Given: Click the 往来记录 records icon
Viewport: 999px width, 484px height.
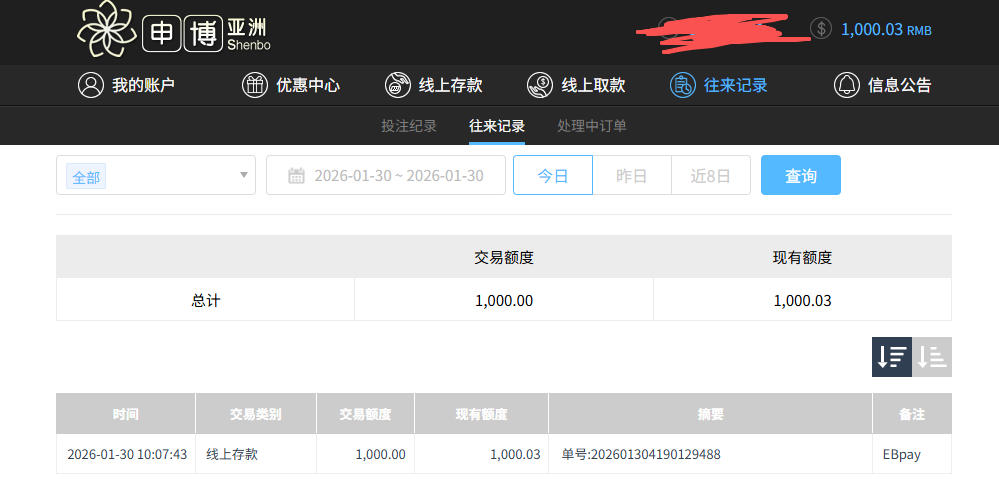Looking at the screenshot, I should click(682, 85).
